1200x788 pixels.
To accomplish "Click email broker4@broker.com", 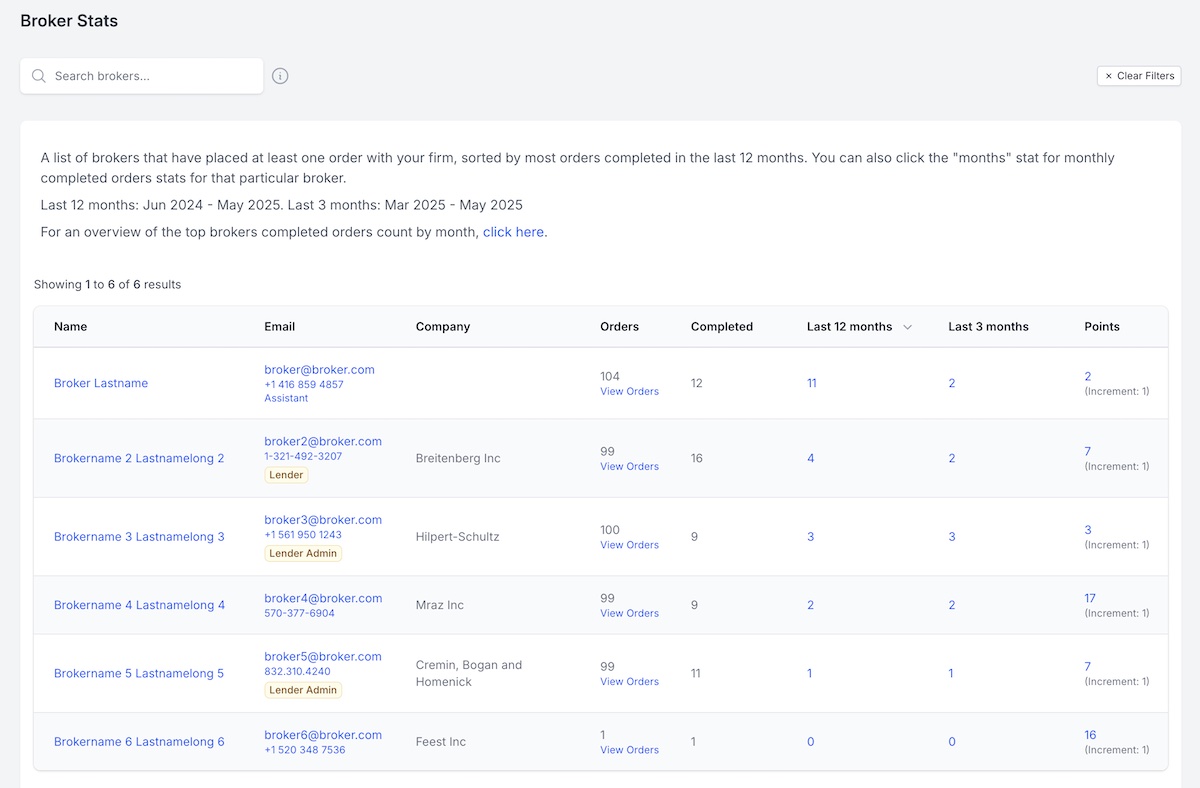I will [323, 598].
